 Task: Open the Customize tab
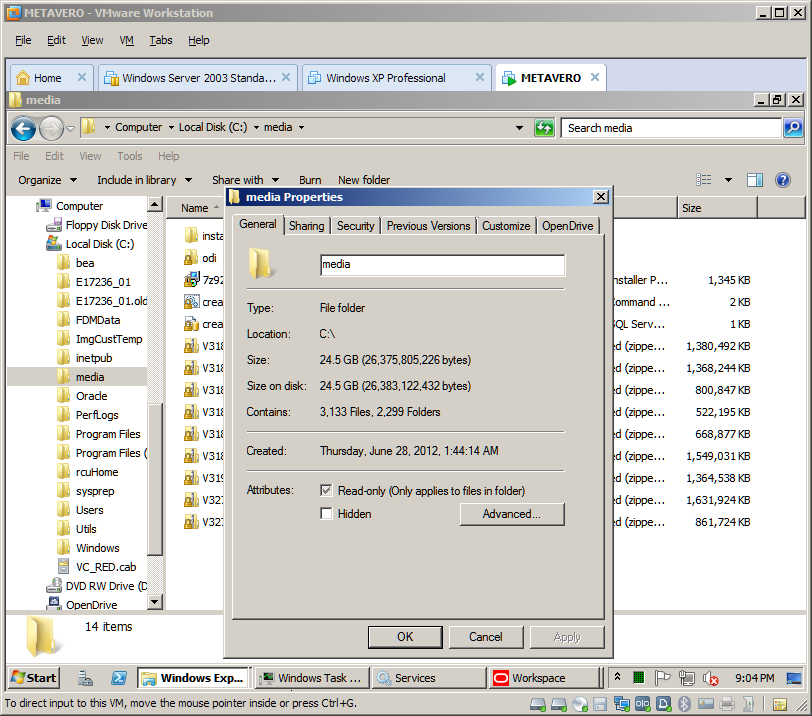point(506,226)
